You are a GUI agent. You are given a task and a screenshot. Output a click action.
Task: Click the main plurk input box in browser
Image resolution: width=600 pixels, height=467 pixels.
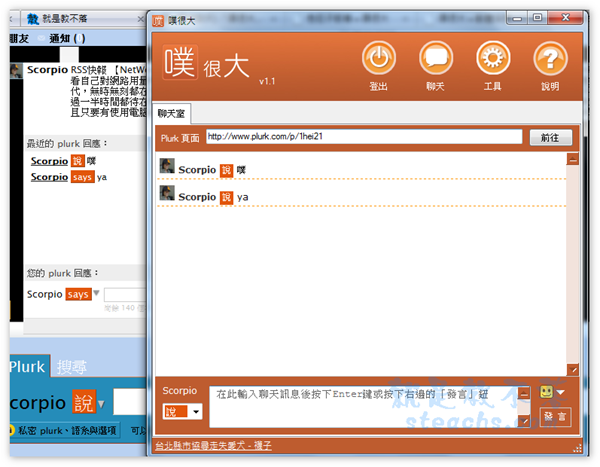130,402
